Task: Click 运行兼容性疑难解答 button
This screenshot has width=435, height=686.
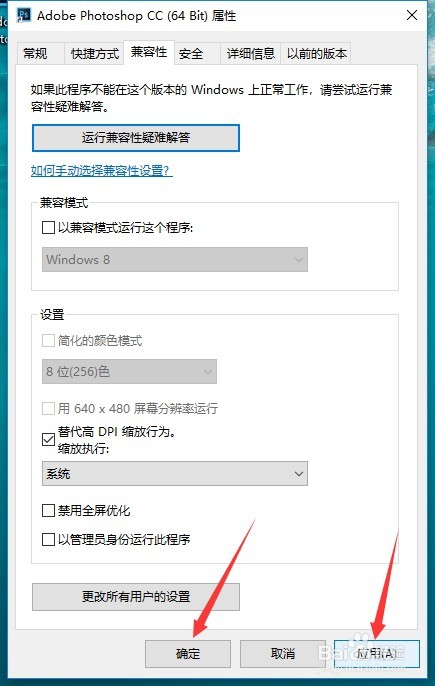Action: tap(136, 138)
